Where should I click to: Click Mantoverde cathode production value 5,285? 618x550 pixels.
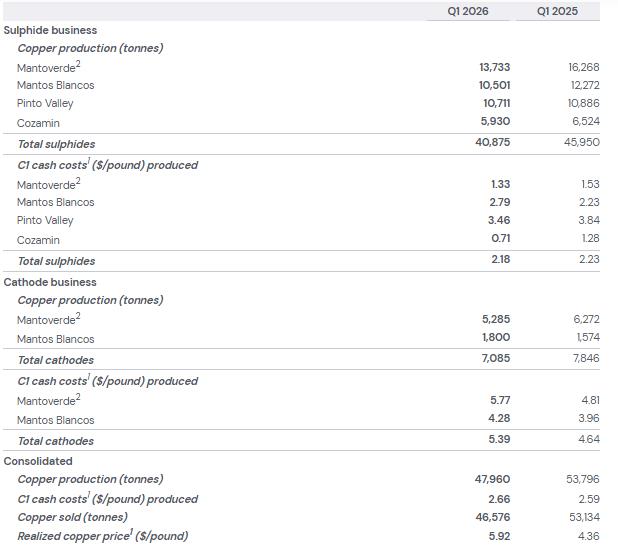495,319
